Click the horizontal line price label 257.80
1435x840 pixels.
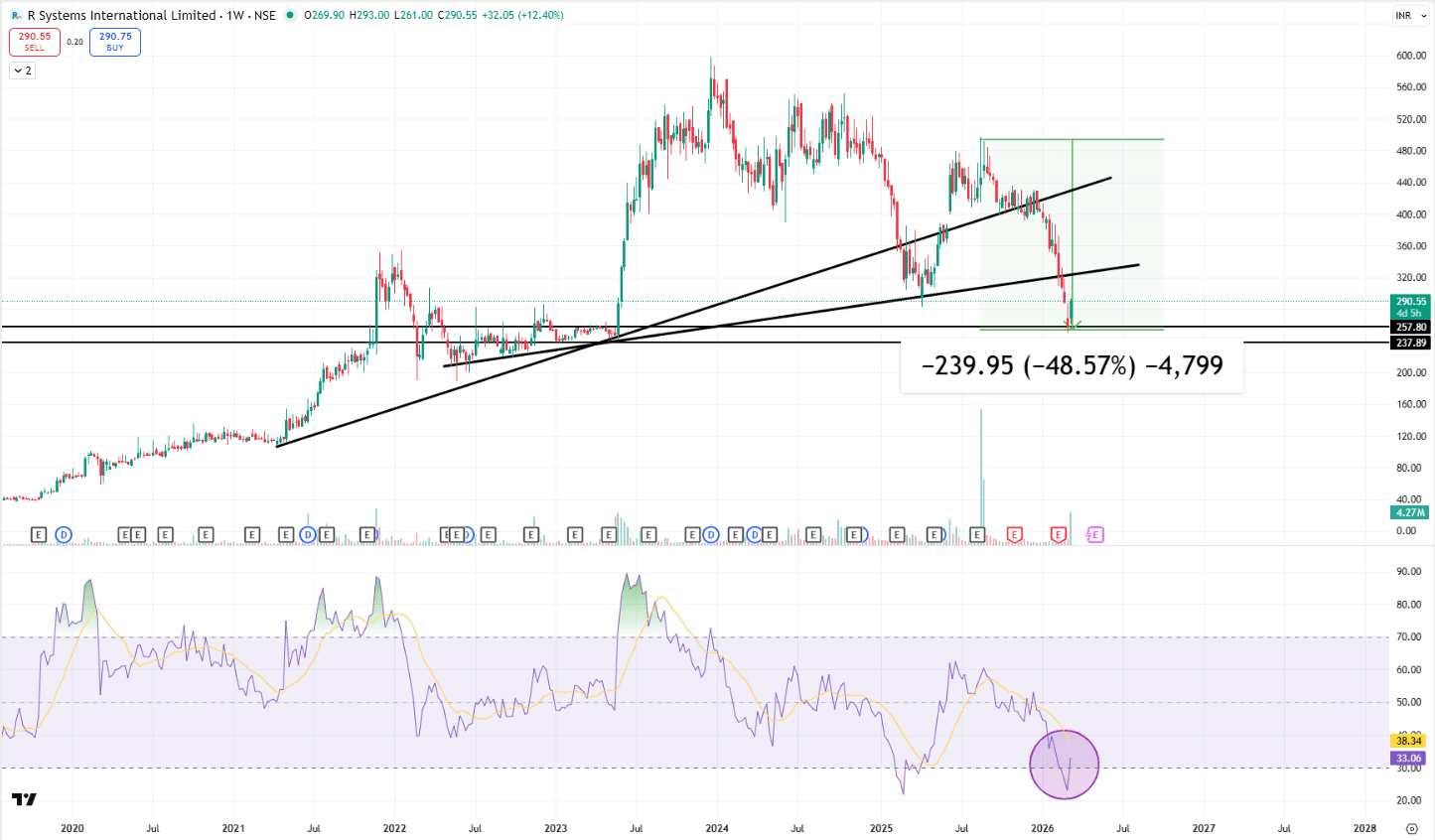pyautogui.click(x=1410, y=327)
